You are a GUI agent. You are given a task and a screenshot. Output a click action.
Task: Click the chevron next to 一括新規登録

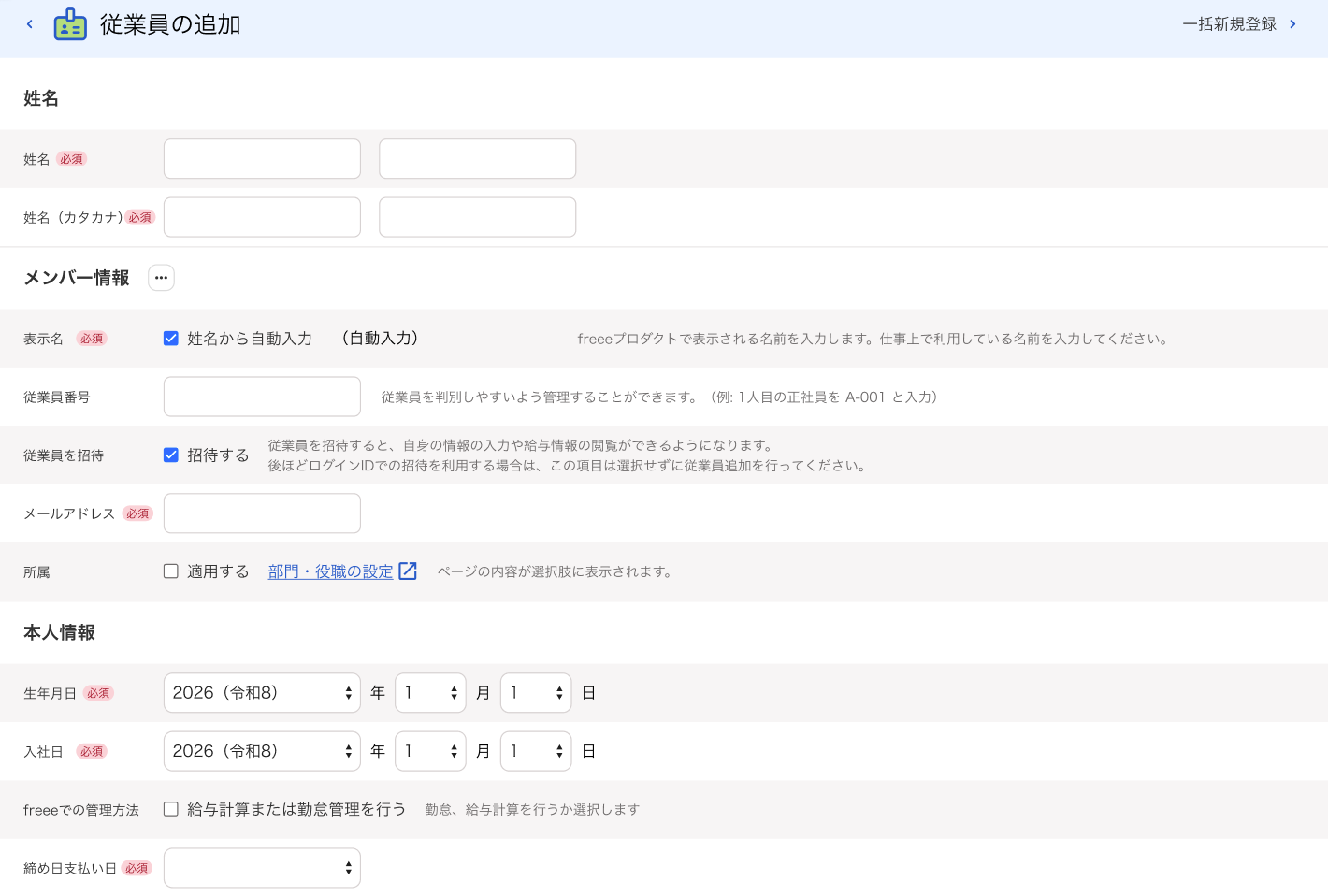1293,24
